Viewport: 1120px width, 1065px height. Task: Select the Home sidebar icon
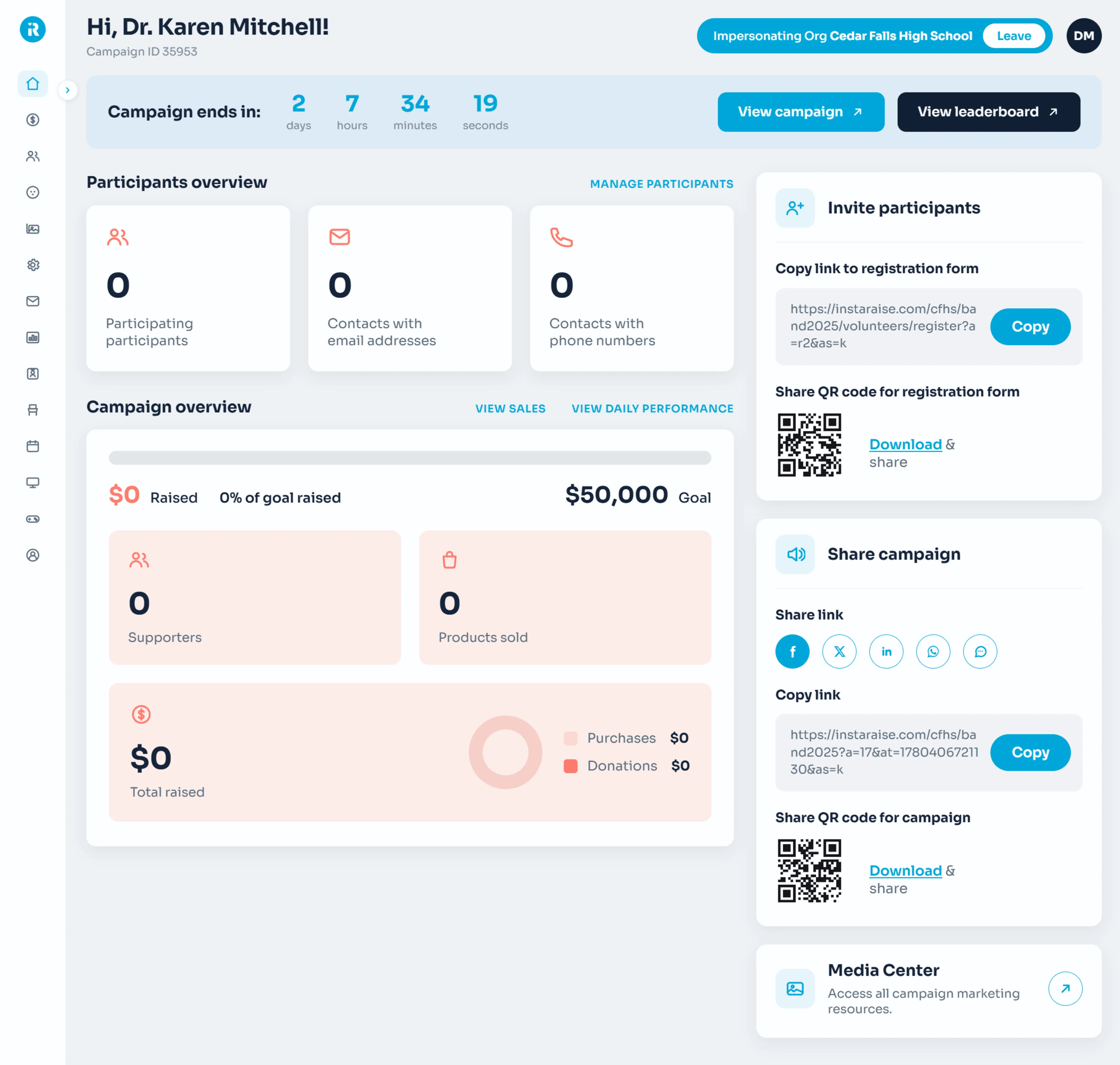point(32,84)
